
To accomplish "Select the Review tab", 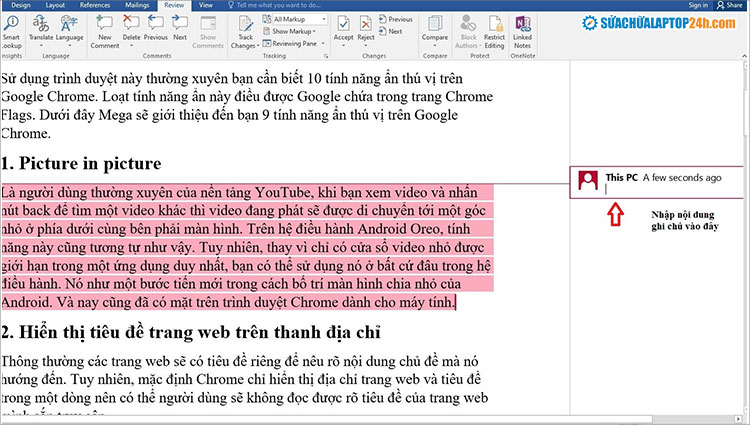I will (x=174, y=5).
